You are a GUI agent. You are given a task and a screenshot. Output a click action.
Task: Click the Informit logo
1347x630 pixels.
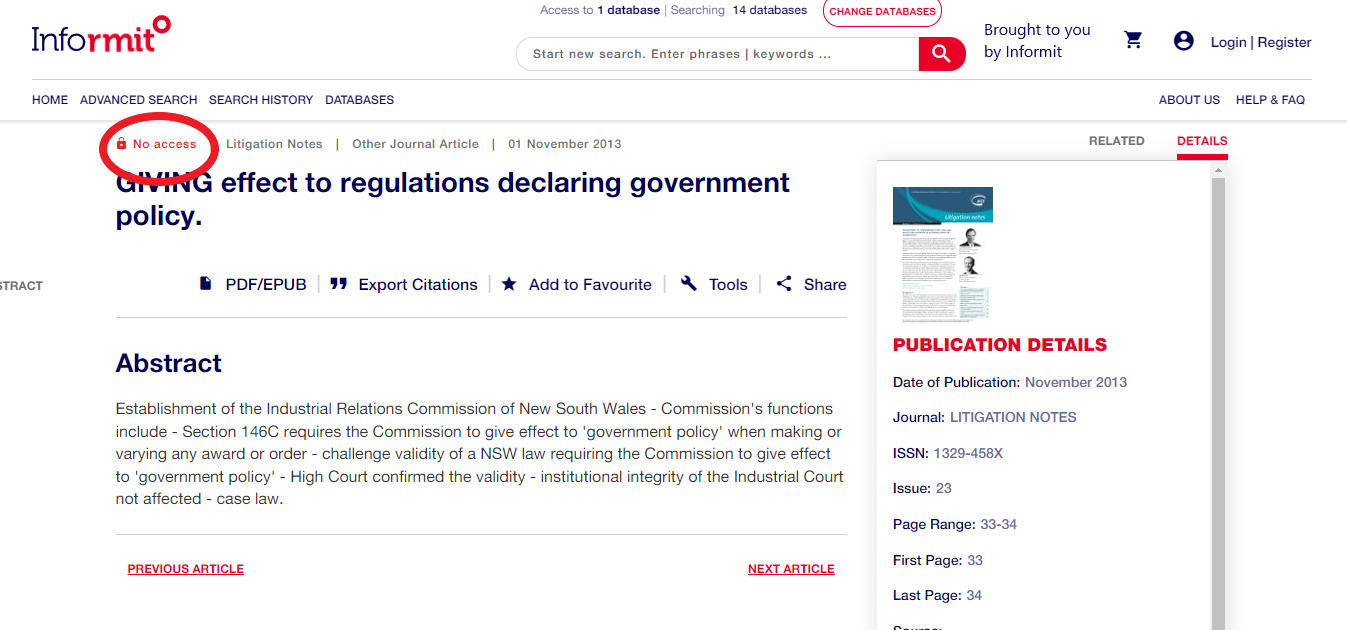[x=100, y=36]
